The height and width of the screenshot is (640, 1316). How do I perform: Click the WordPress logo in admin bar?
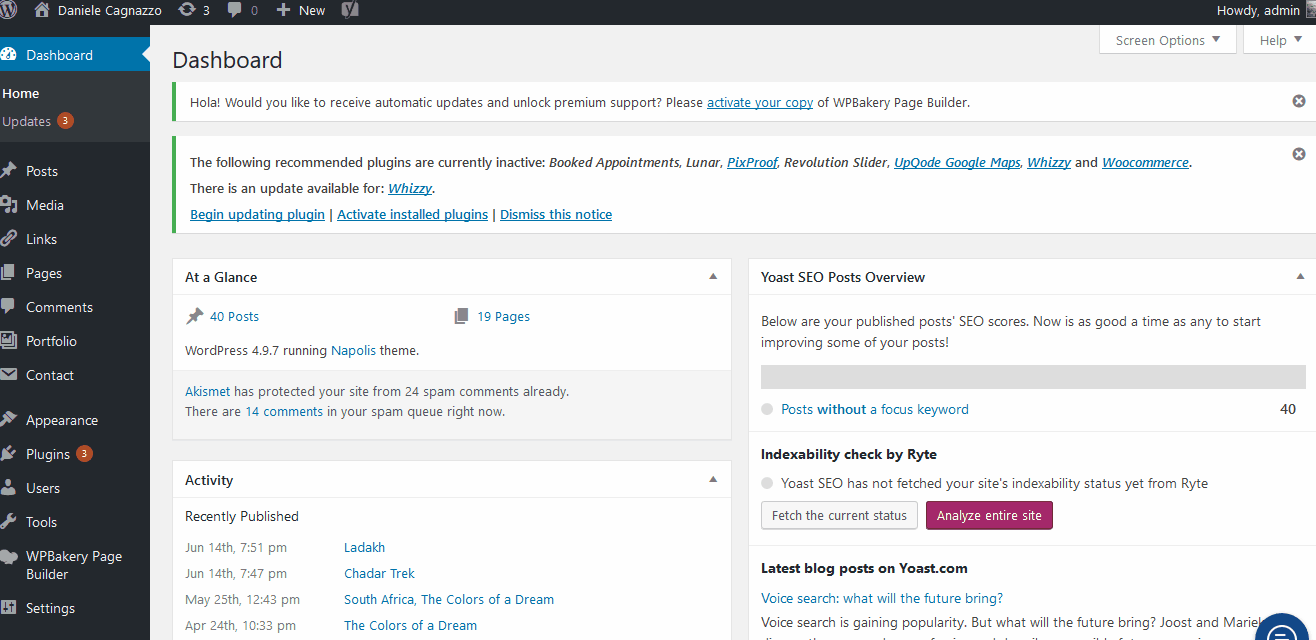click(8, 10)
